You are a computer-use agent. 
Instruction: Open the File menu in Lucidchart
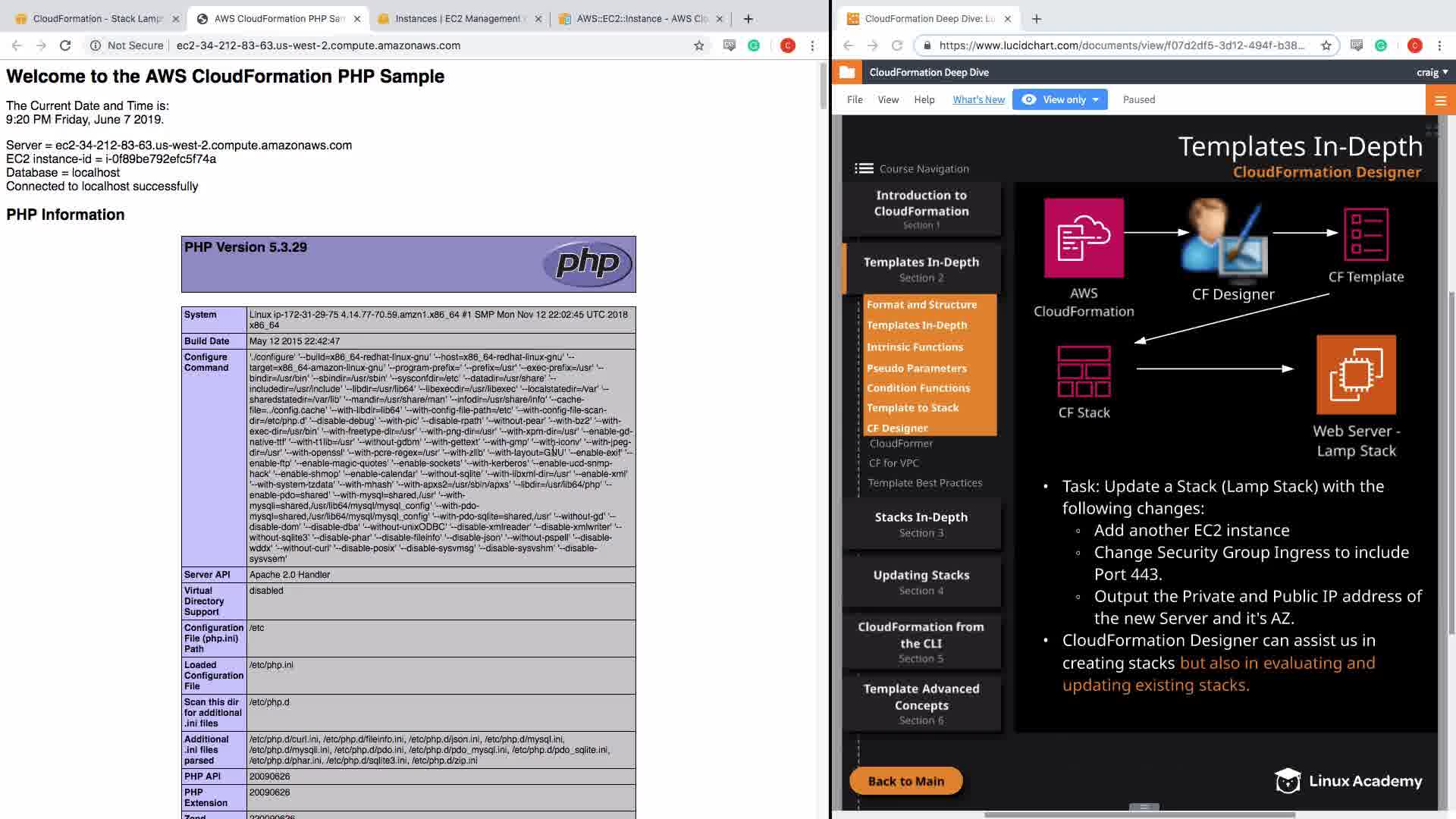tap(855, 99)
